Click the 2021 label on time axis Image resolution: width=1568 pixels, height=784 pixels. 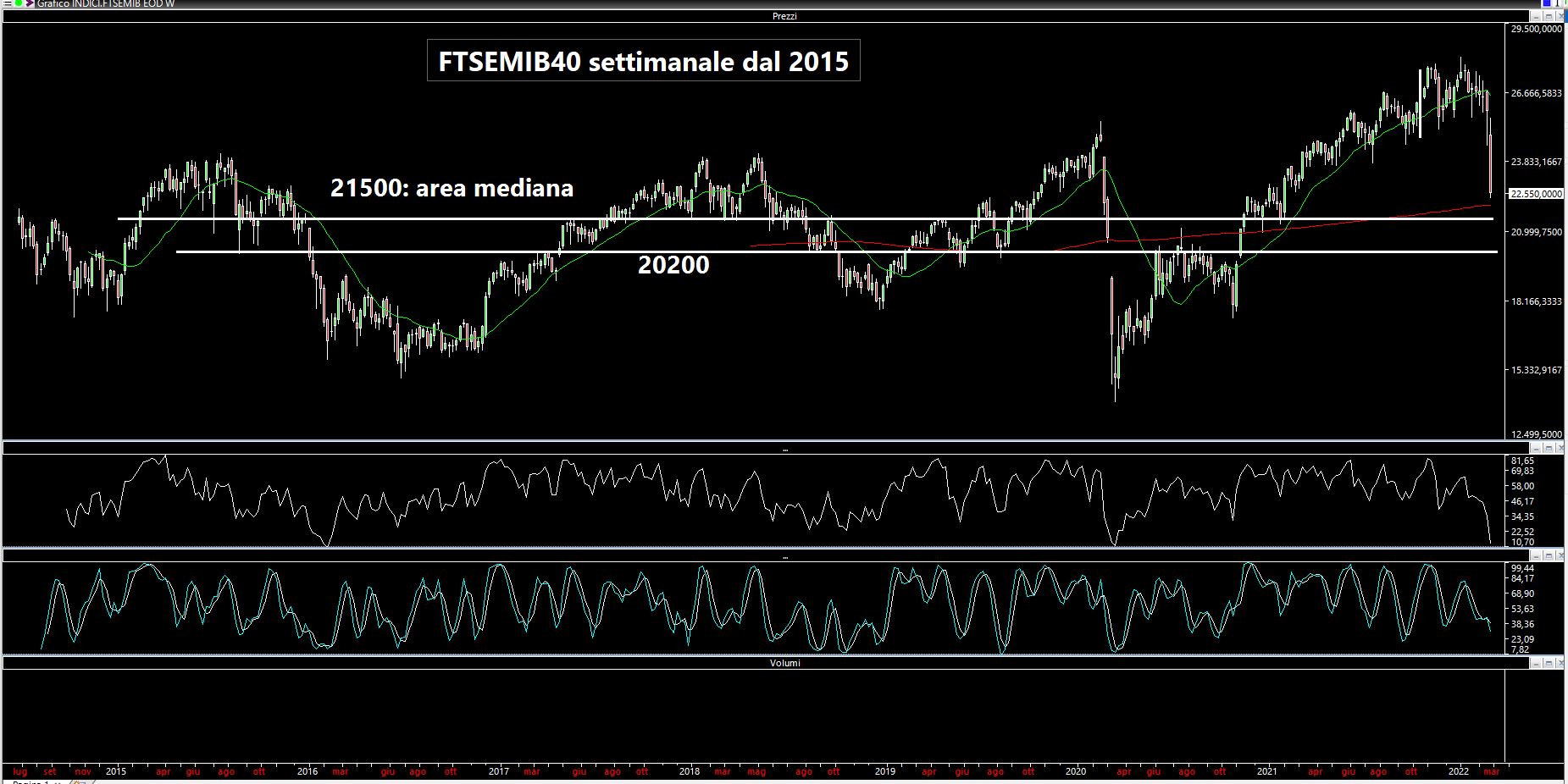point(1267,771)
